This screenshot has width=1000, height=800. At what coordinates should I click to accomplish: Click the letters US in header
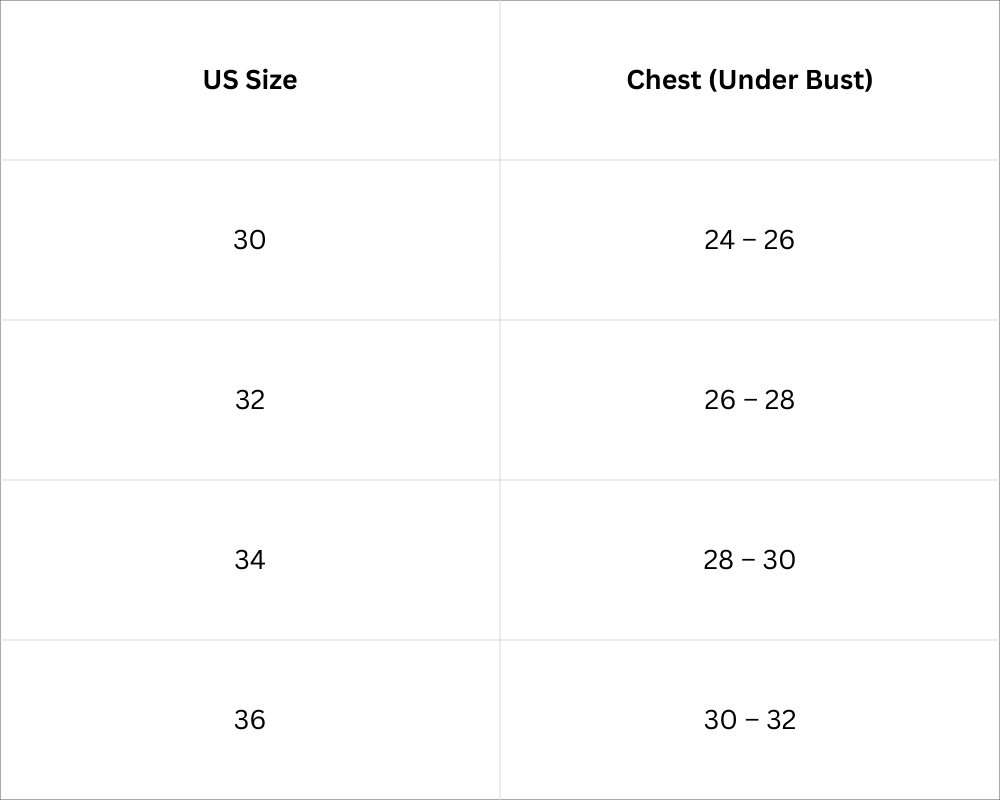[x=221, y=80]
